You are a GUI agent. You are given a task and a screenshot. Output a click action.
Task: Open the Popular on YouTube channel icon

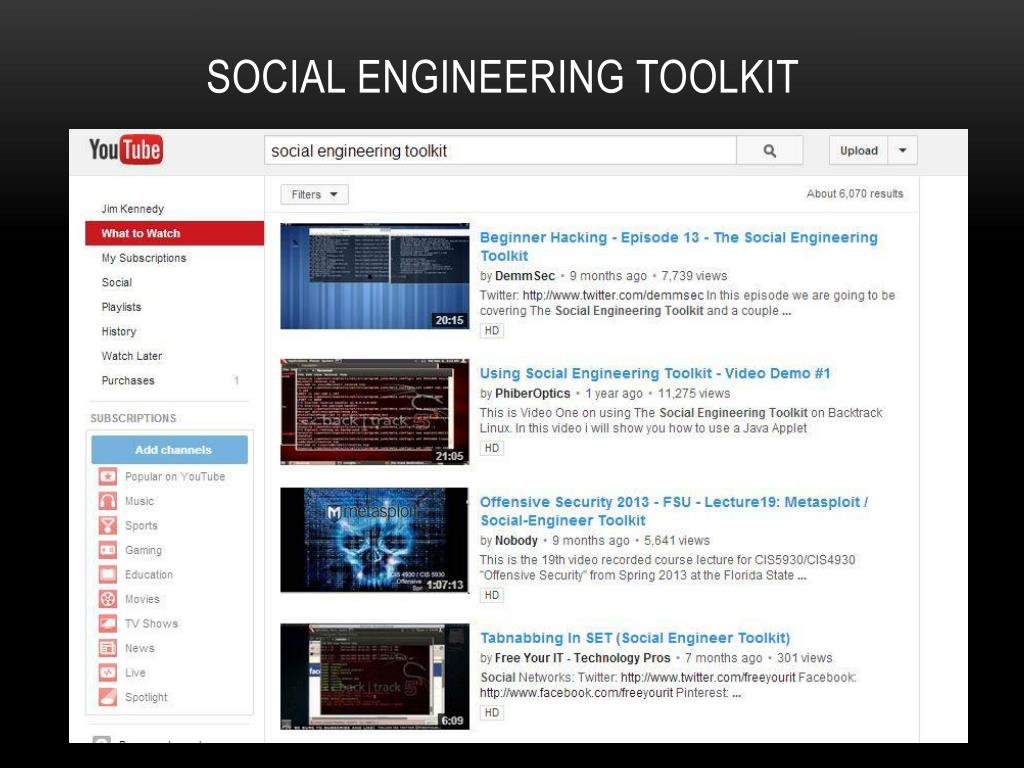coord(108,476)
